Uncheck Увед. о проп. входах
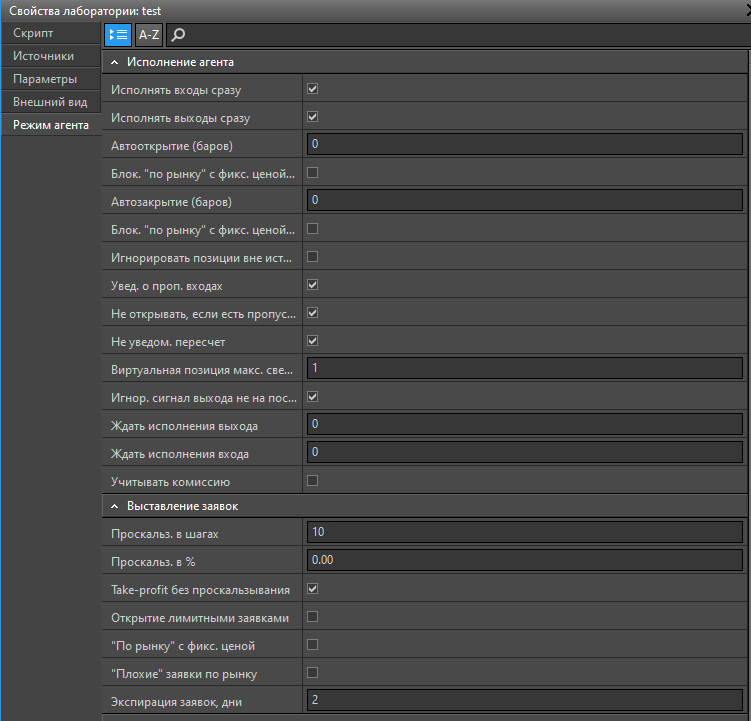 click(313, 285)
